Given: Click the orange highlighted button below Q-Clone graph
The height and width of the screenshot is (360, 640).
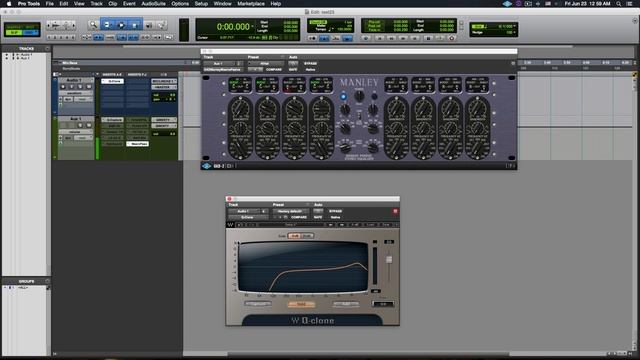Looking at the screenshot, I should [301, 304].
